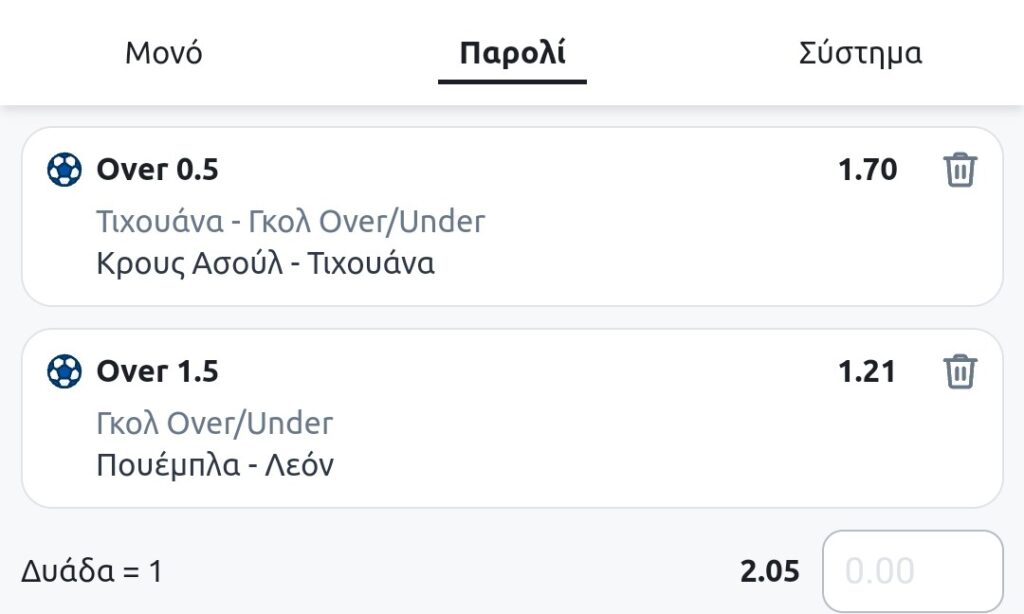Click the soccer ball icon beside Over 0.5

coord(64,171)
